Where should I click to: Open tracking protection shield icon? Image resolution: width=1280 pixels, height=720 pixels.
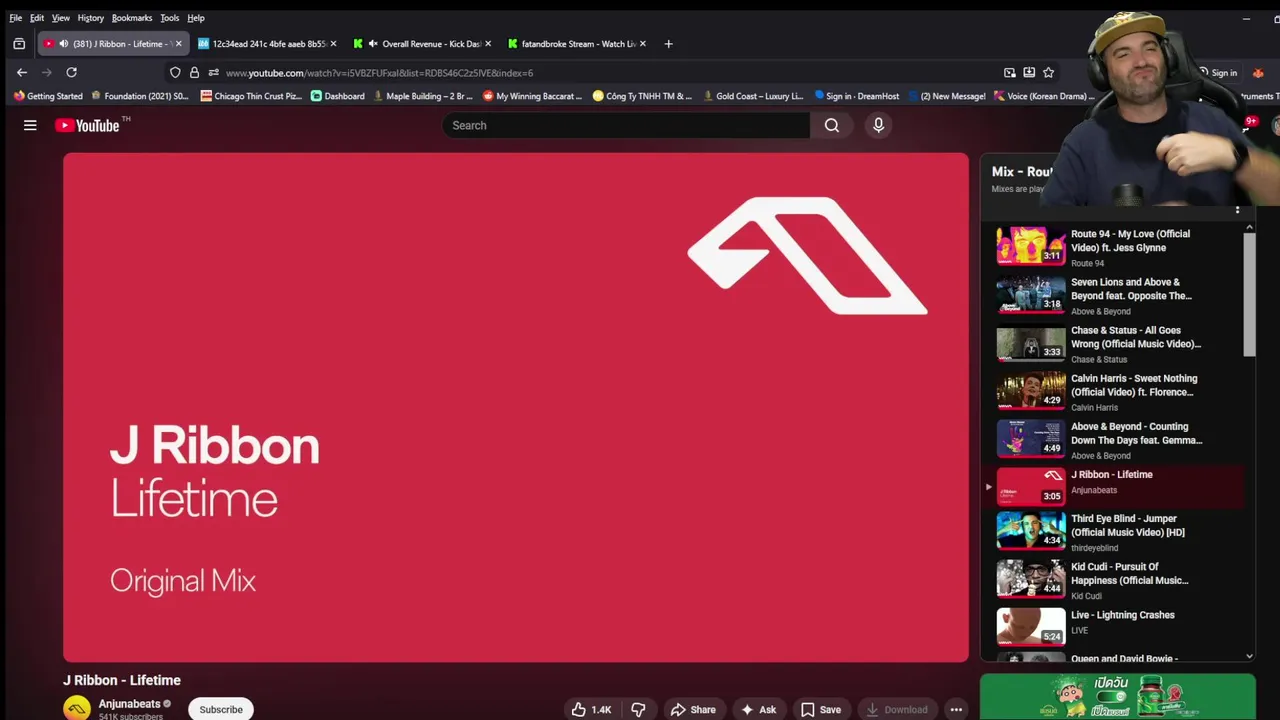pyautogui.click(x=175, y=72)
